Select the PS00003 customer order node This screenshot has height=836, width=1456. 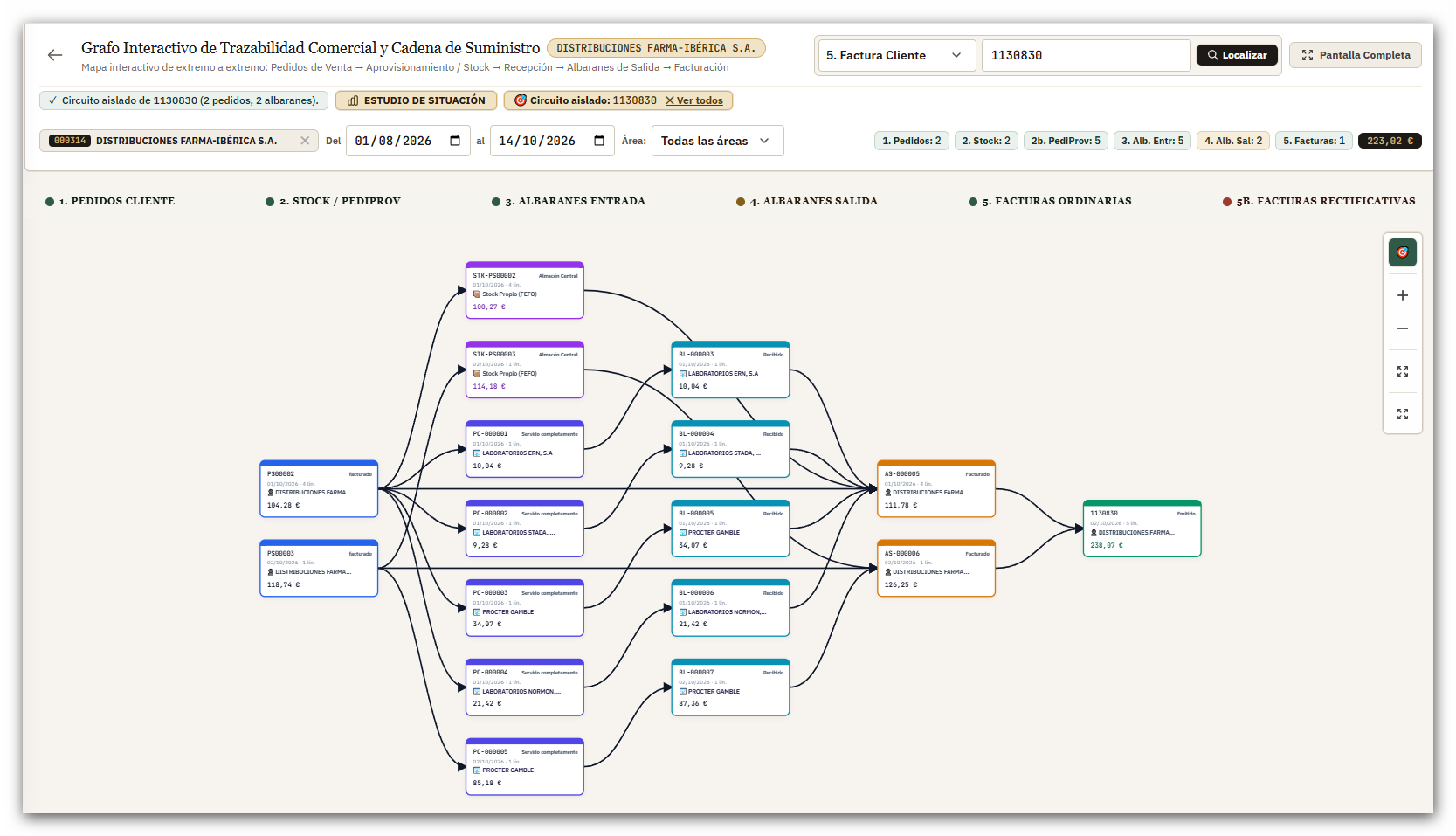point(319,569)
